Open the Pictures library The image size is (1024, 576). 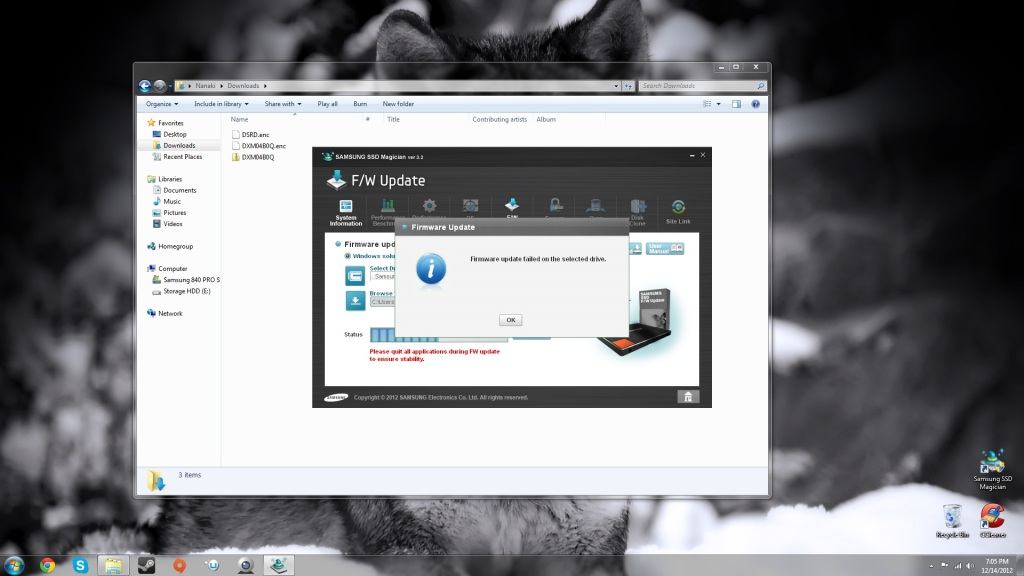pos(174,212)
